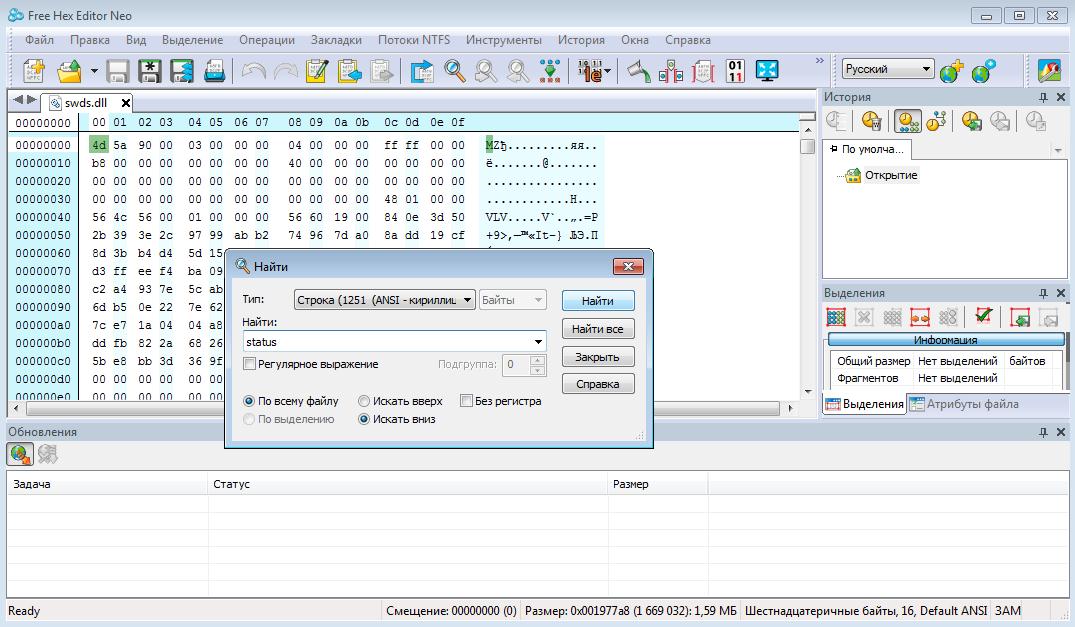1075x627 pixels.
Task: Click the Undo arrow icon
Action: 254,71
